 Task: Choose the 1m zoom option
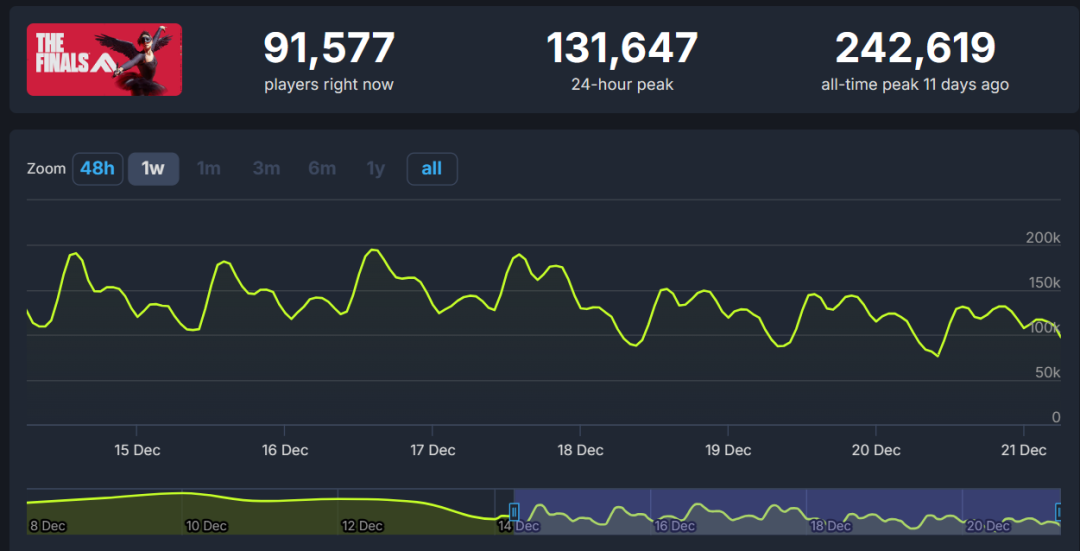209,169
